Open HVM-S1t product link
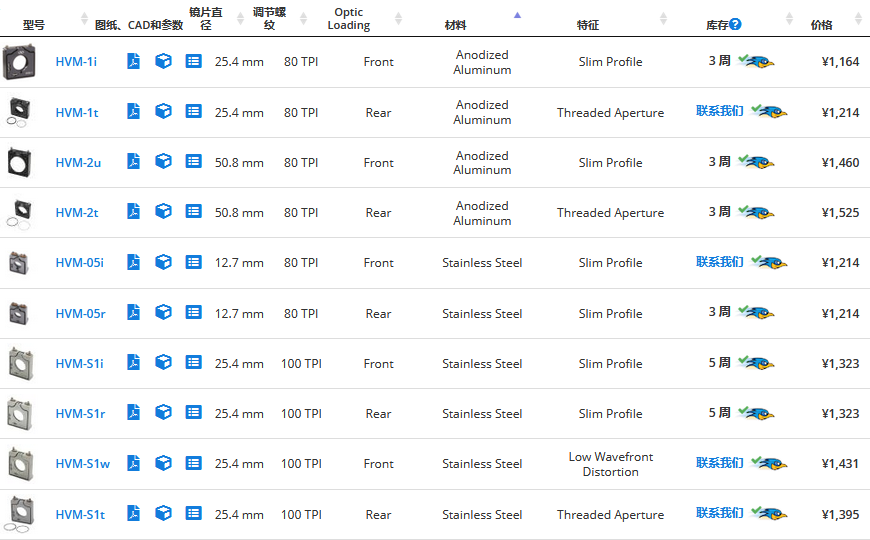The image size is (870, 540). pos(80,514)
